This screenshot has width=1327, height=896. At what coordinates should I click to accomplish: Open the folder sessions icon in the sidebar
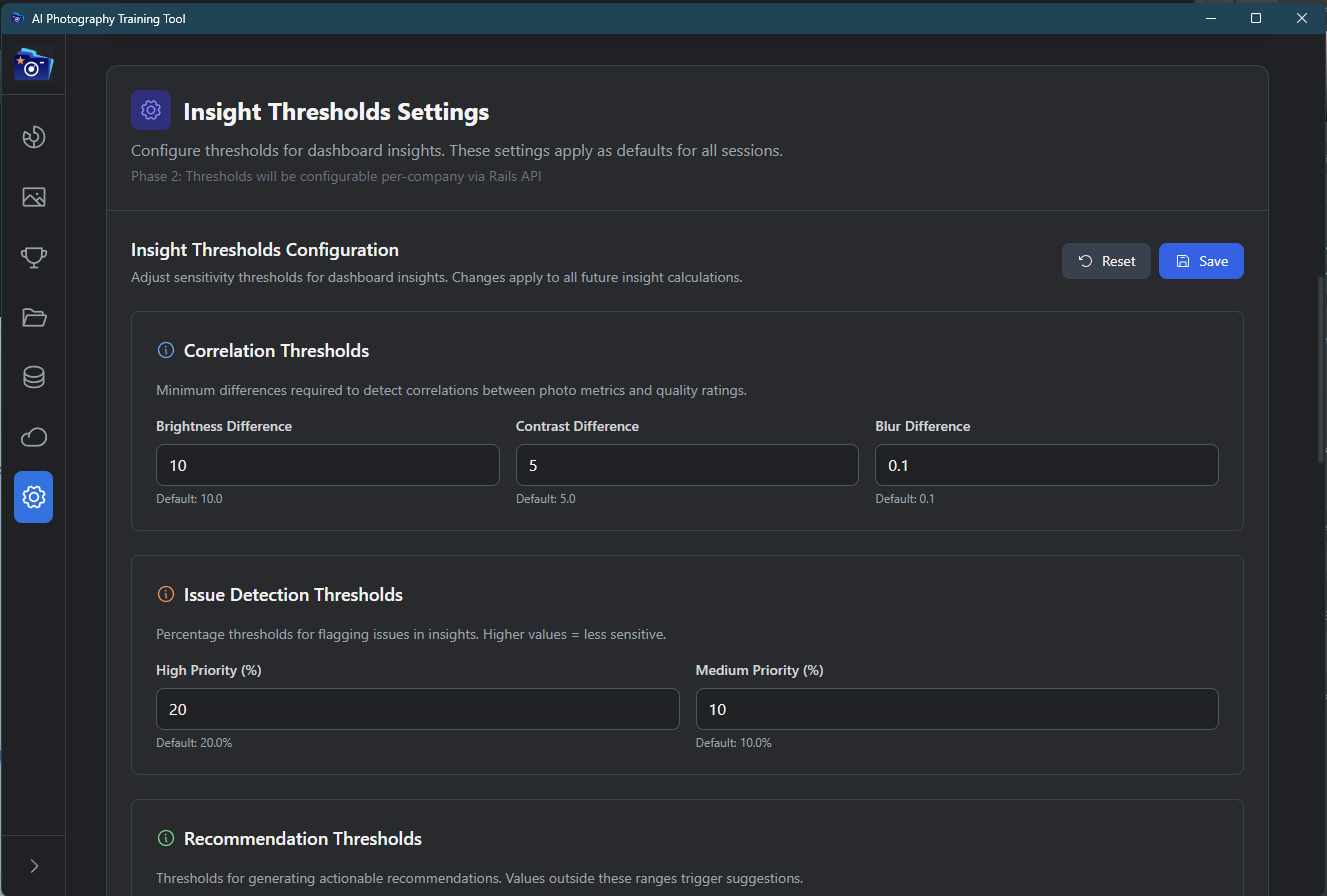(33, 317)
